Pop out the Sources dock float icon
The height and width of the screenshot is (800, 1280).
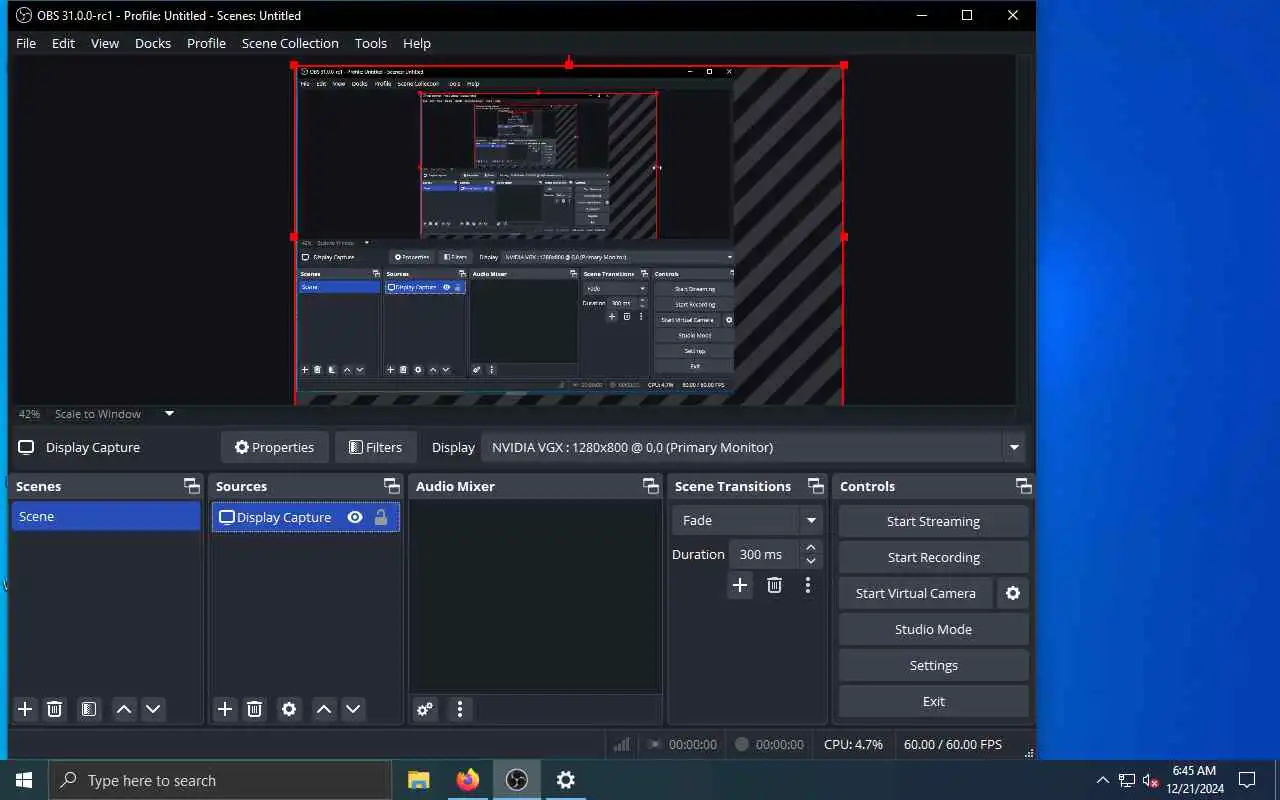pyautogui.click(x=392, y=486)
